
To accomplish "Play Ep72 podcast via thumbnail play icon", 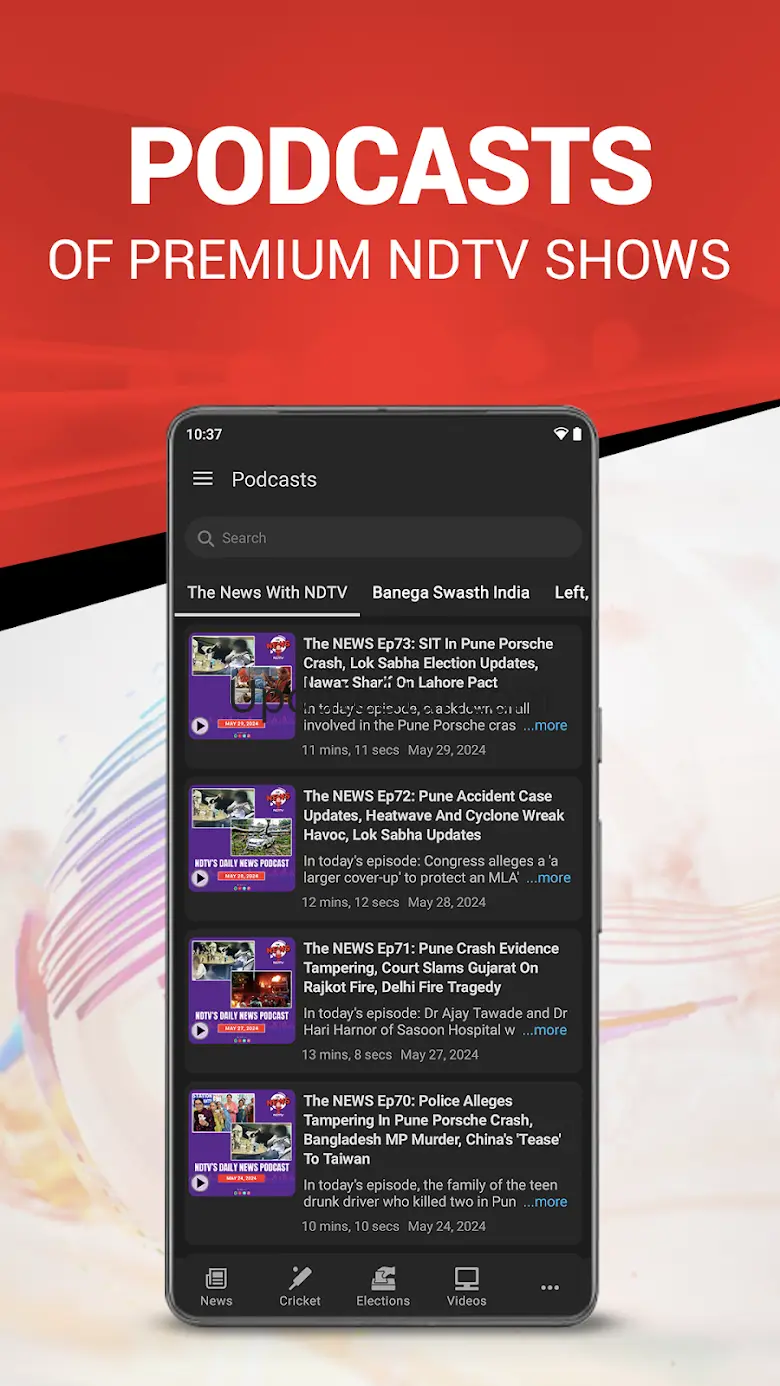I will pyautogui.click(x=200, y=878).
